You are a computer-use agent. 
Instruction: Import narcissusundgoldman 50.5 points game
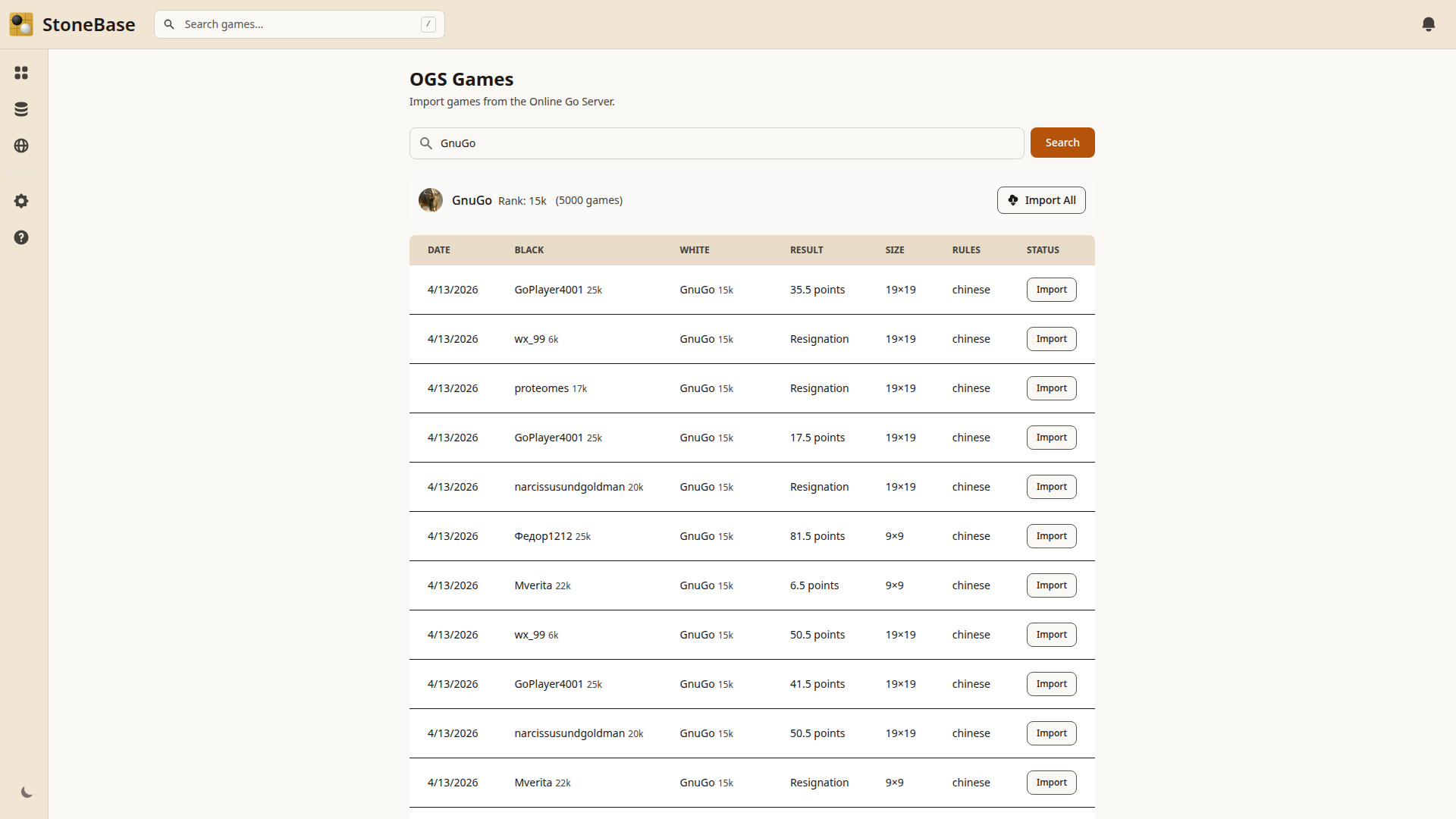coord(1051,733)
